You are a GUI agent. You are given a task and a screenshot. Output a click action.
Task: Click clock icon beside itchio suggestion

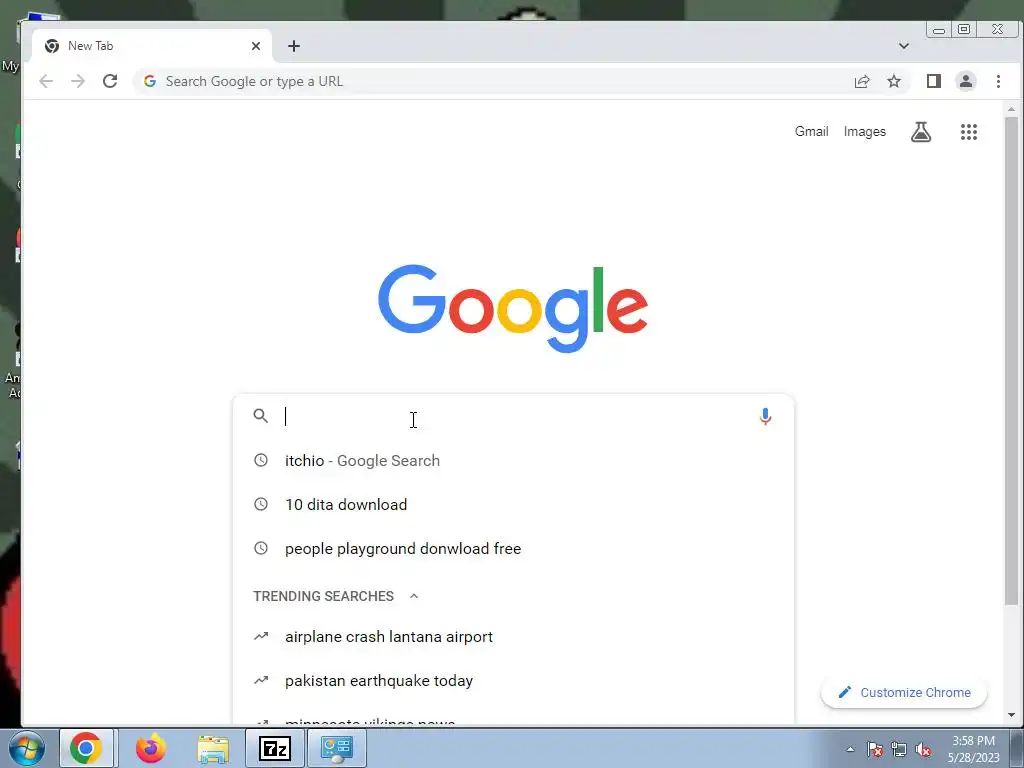(261, 460)
